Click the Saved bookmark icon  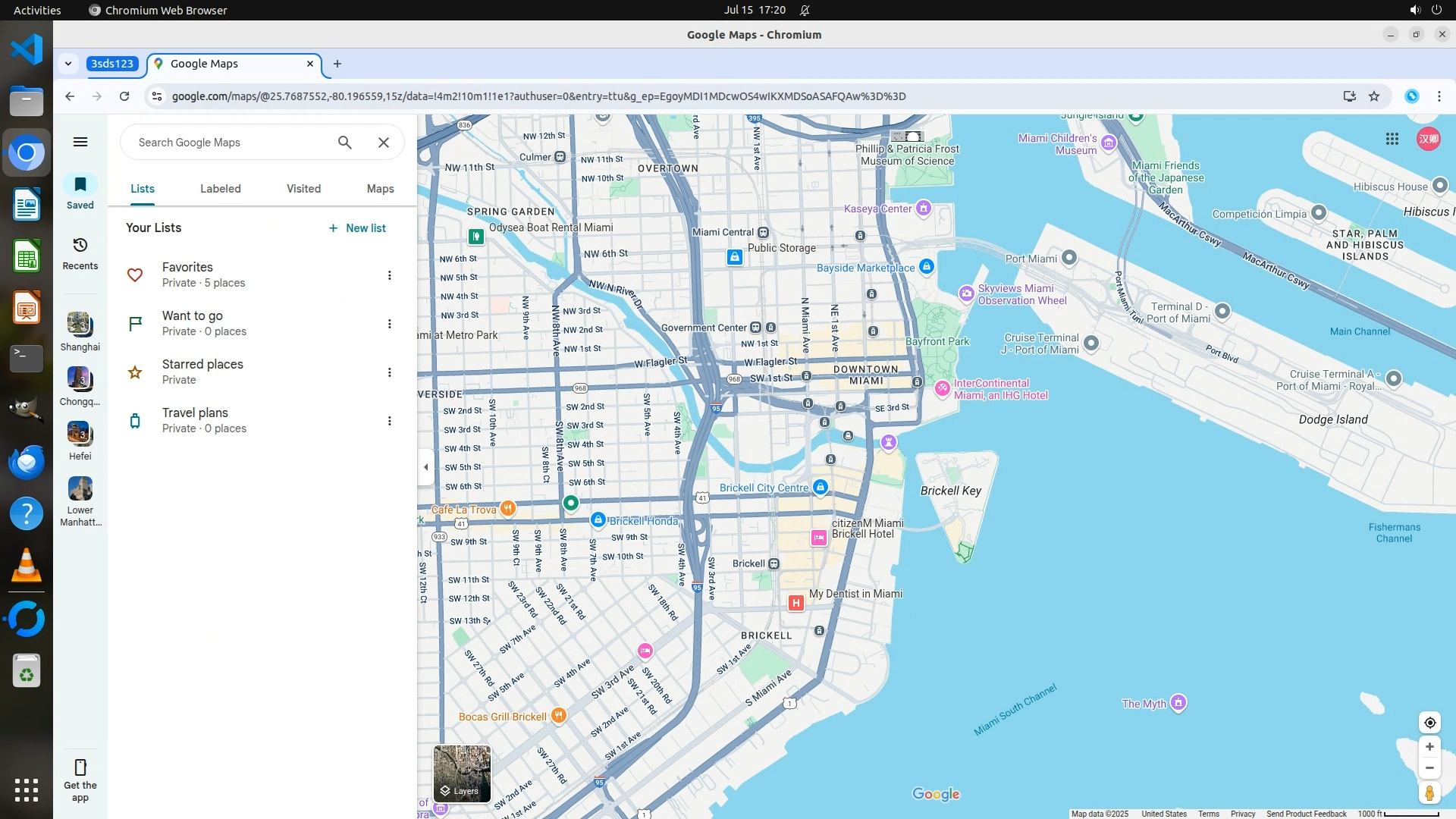click(x=80, y=185)
